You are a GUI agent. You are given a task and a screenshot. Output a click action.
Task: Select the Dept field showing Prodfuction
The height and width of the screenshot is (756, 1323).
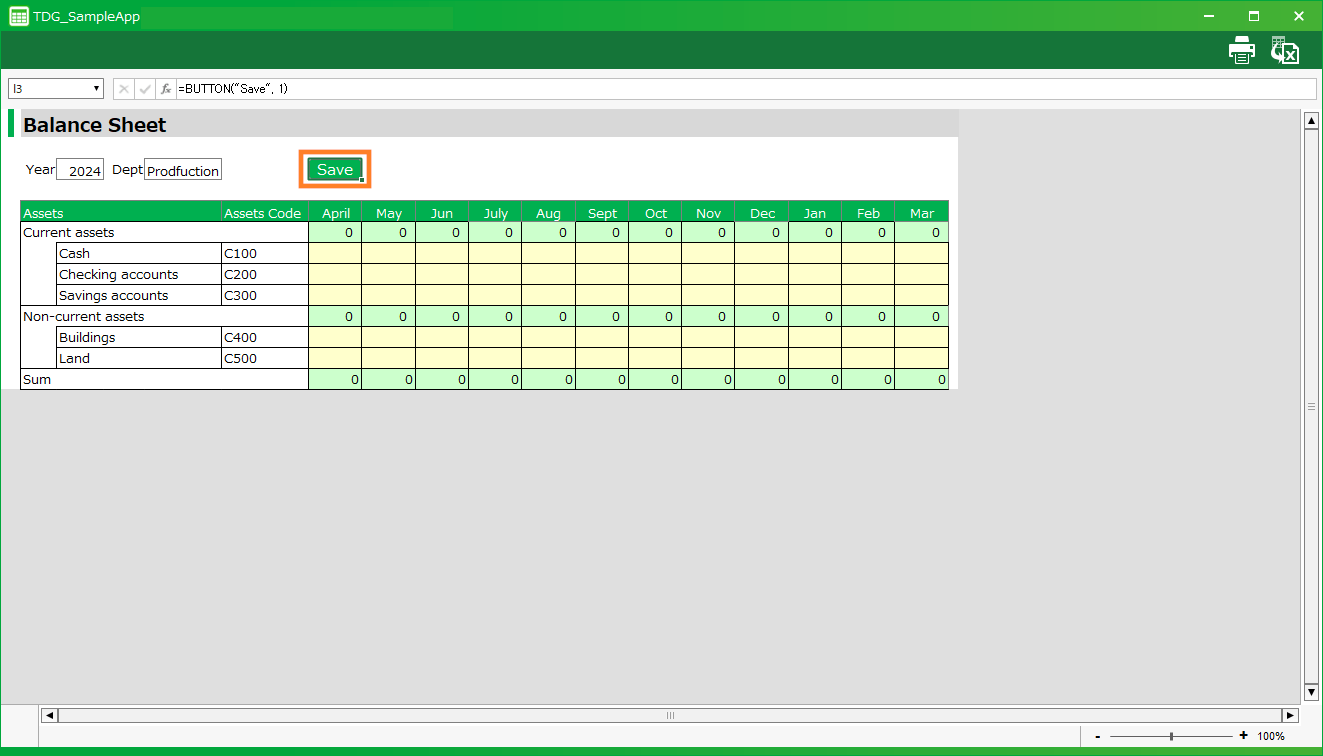(183, 171)
